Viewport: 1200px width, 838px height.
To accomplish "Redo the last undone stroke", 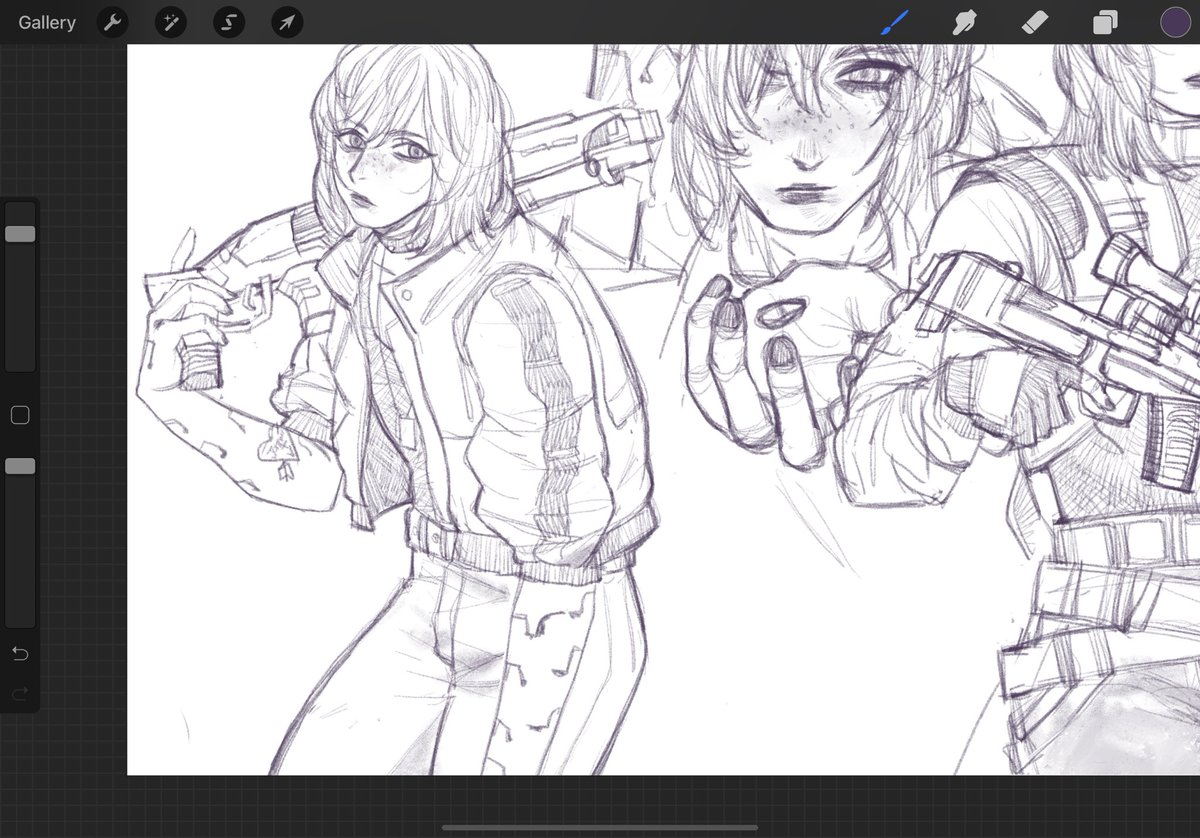I will (20, 693).
